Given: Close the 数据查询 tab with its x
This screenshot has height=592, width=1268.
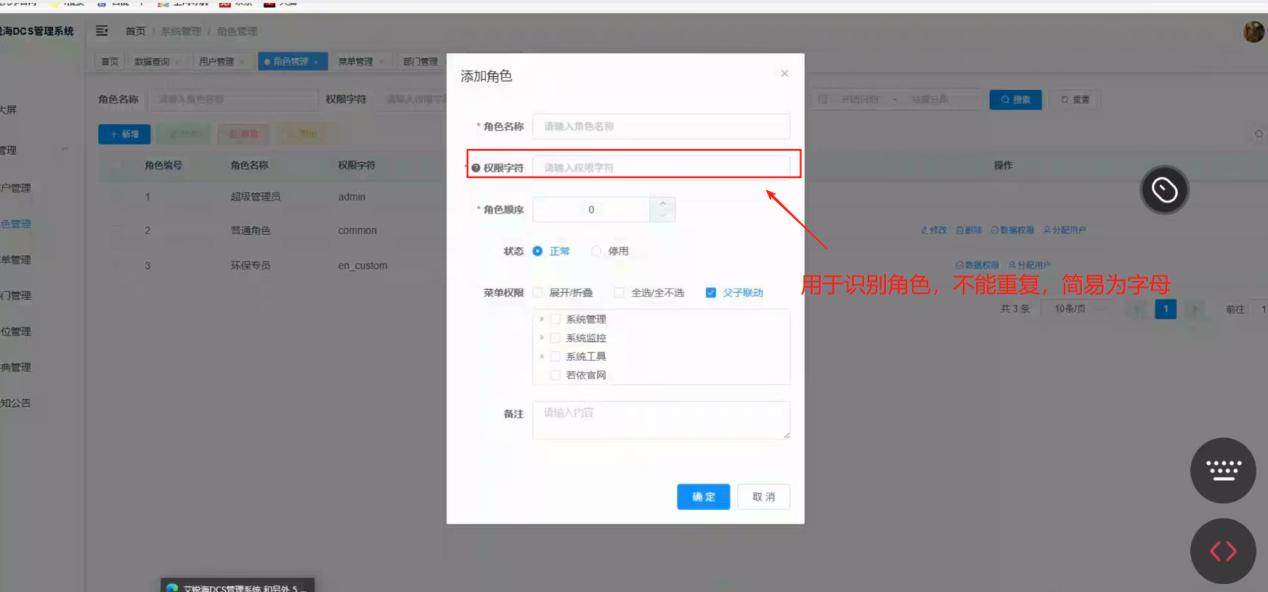Looking at the screenshot, I should [177, 62].
